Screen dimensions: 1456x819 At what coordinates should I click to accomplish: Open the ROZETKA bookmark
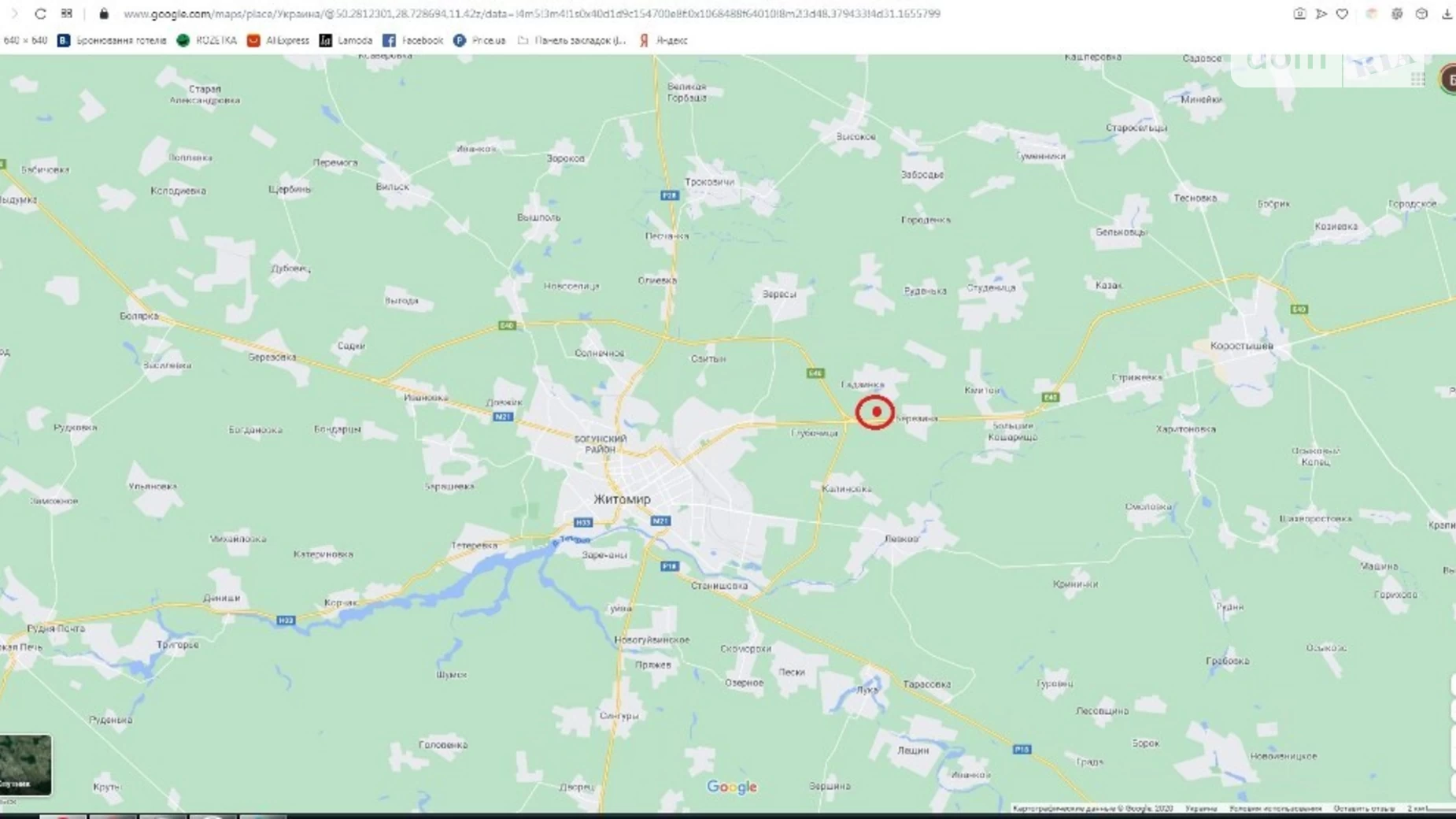pos(207,40)
